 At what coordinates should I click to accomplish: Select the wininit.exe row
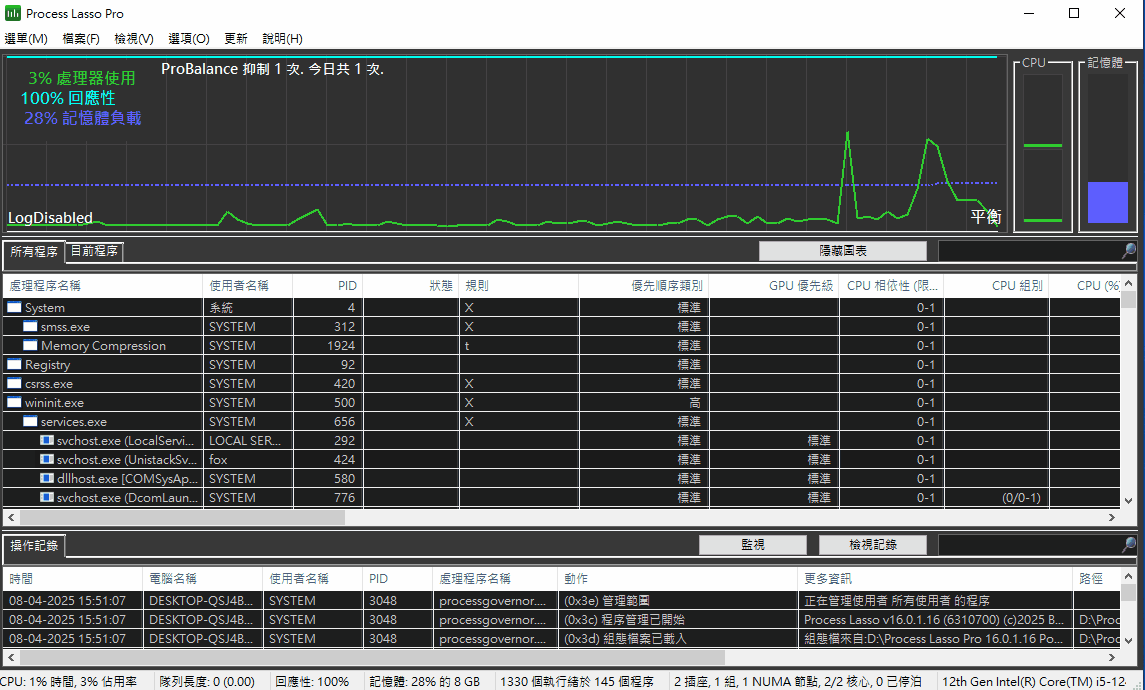click(x=561, y=402)
